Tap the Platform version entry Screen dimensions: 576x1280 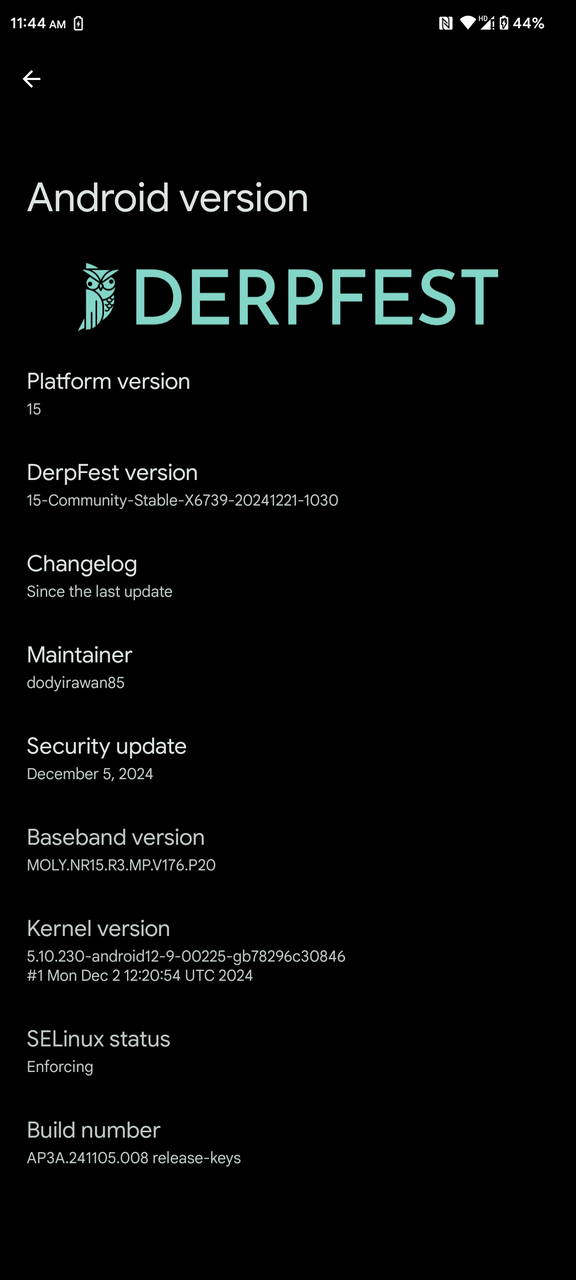point(288,394)
